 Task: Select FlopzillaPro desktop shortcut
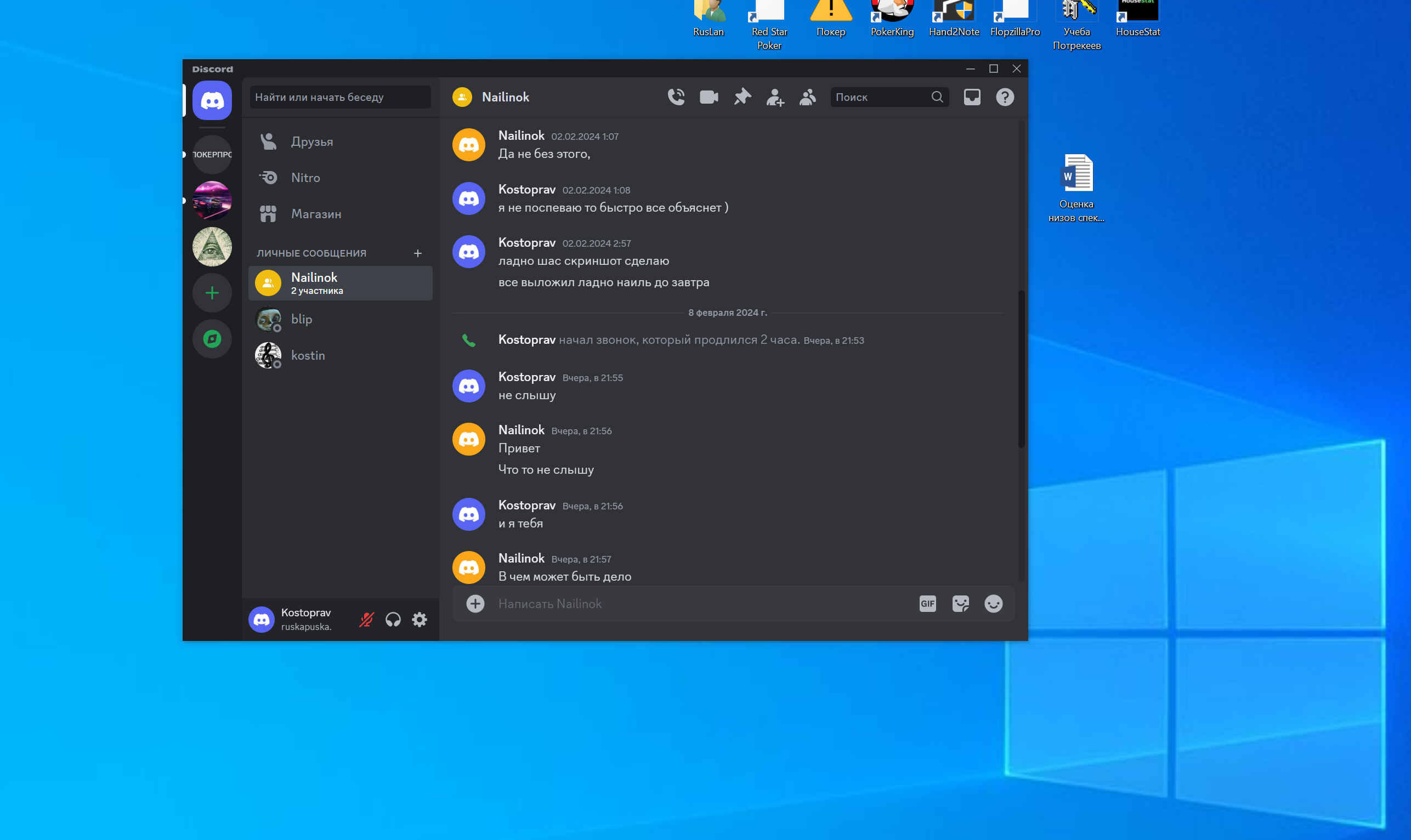(x=1015, y=19)
